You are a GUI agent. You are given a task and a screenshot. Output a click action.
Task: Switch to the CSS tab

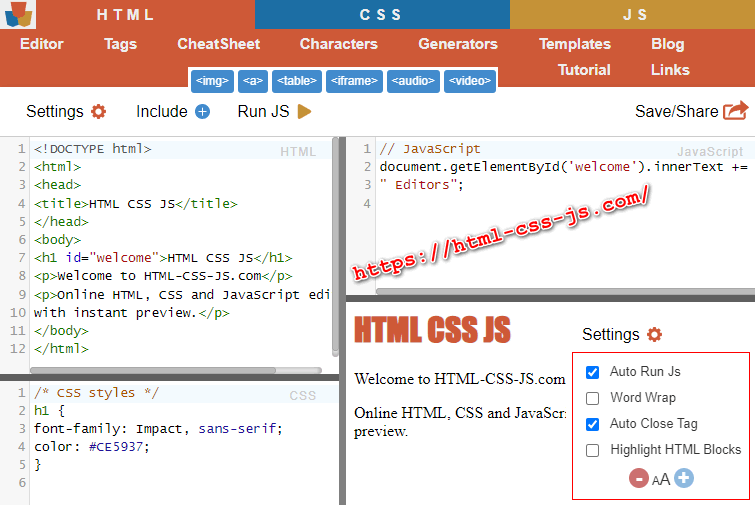pyautogui.click(x=381, y=15)
